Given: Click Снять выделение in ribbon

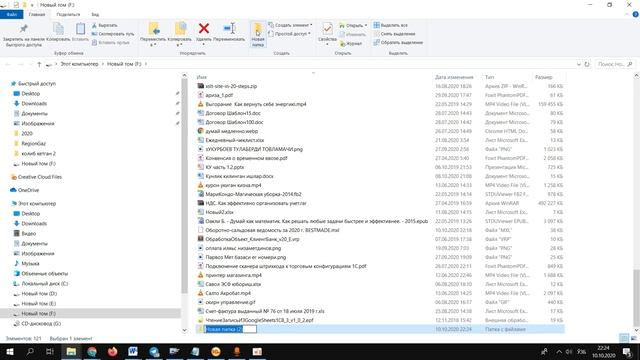Looking at the screenshot, I should click(394, 34).
